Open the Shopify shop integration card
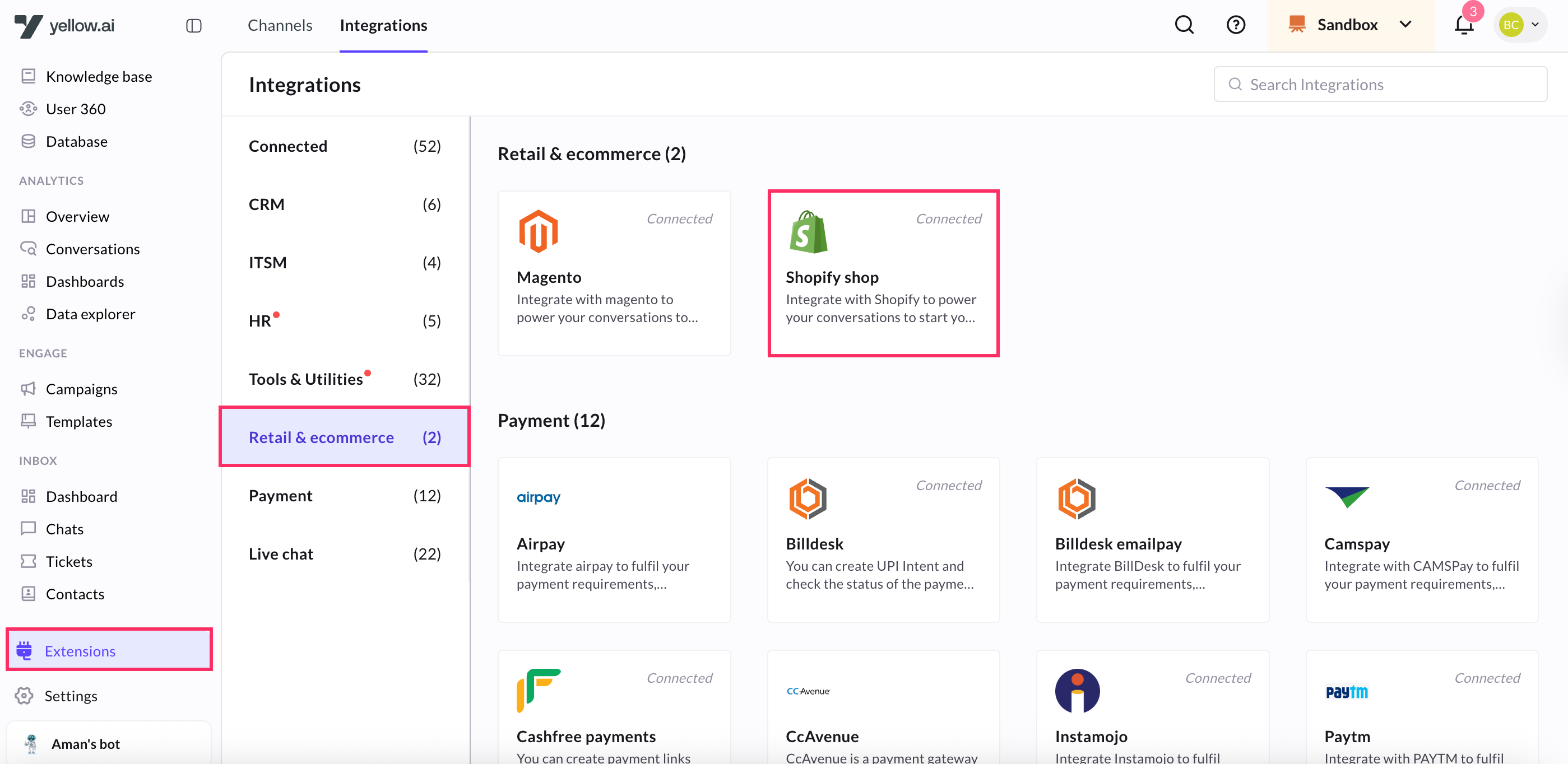The image size is (1568, 764). [x=883, y=273]
